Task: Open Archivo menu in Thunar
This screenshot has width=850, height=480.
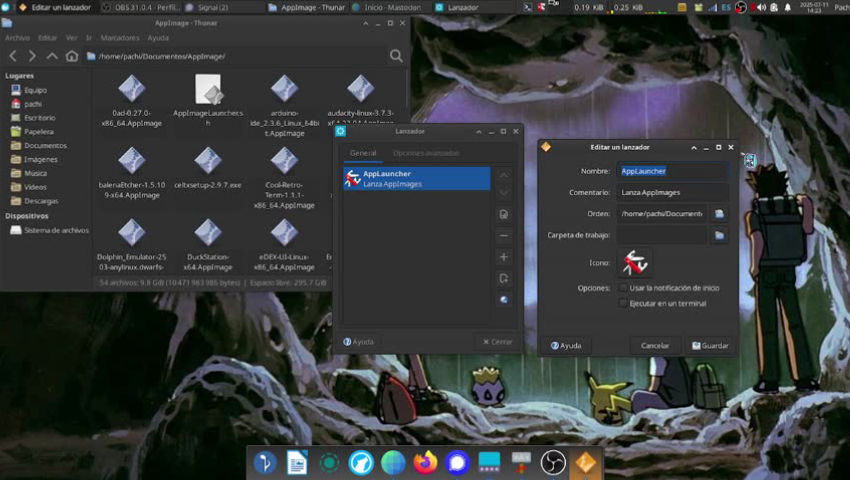Action: click(x=17, y=38)
